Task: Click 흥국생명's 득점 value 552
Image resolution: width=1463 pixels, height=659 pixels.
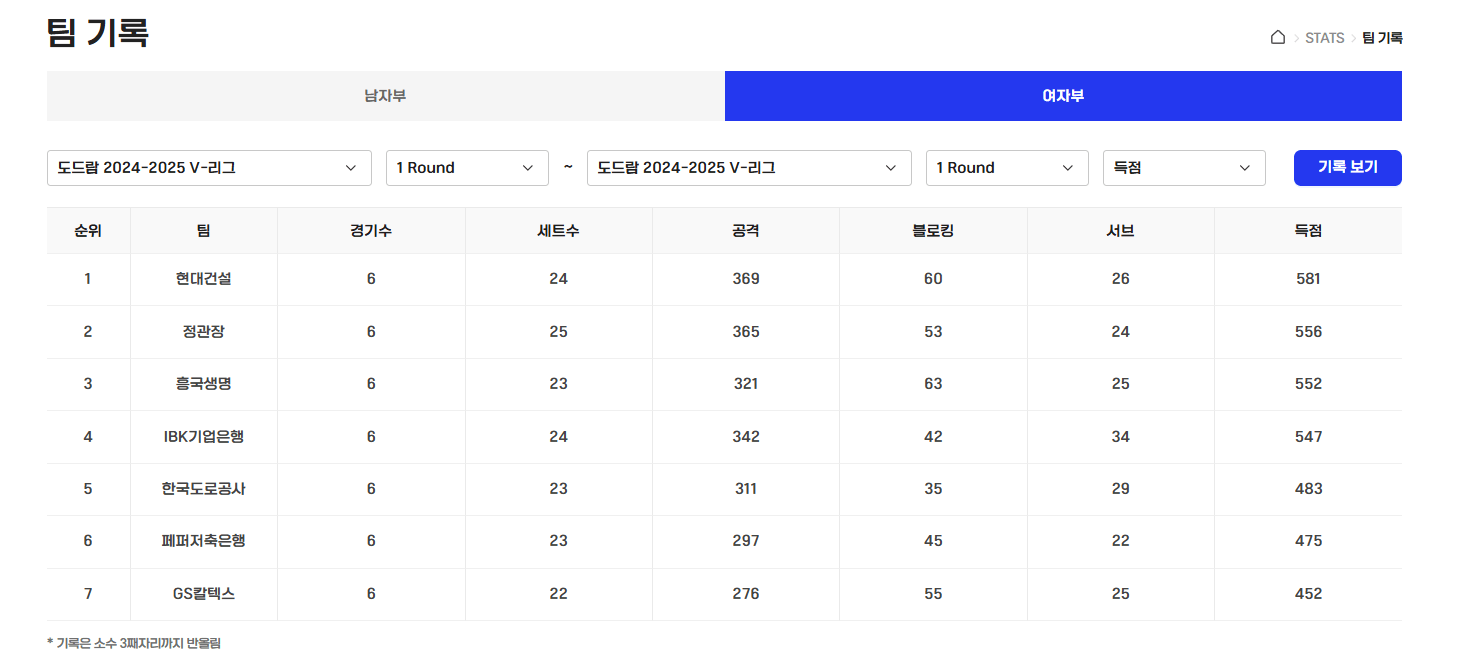Action: click(x=1308, y=384)
